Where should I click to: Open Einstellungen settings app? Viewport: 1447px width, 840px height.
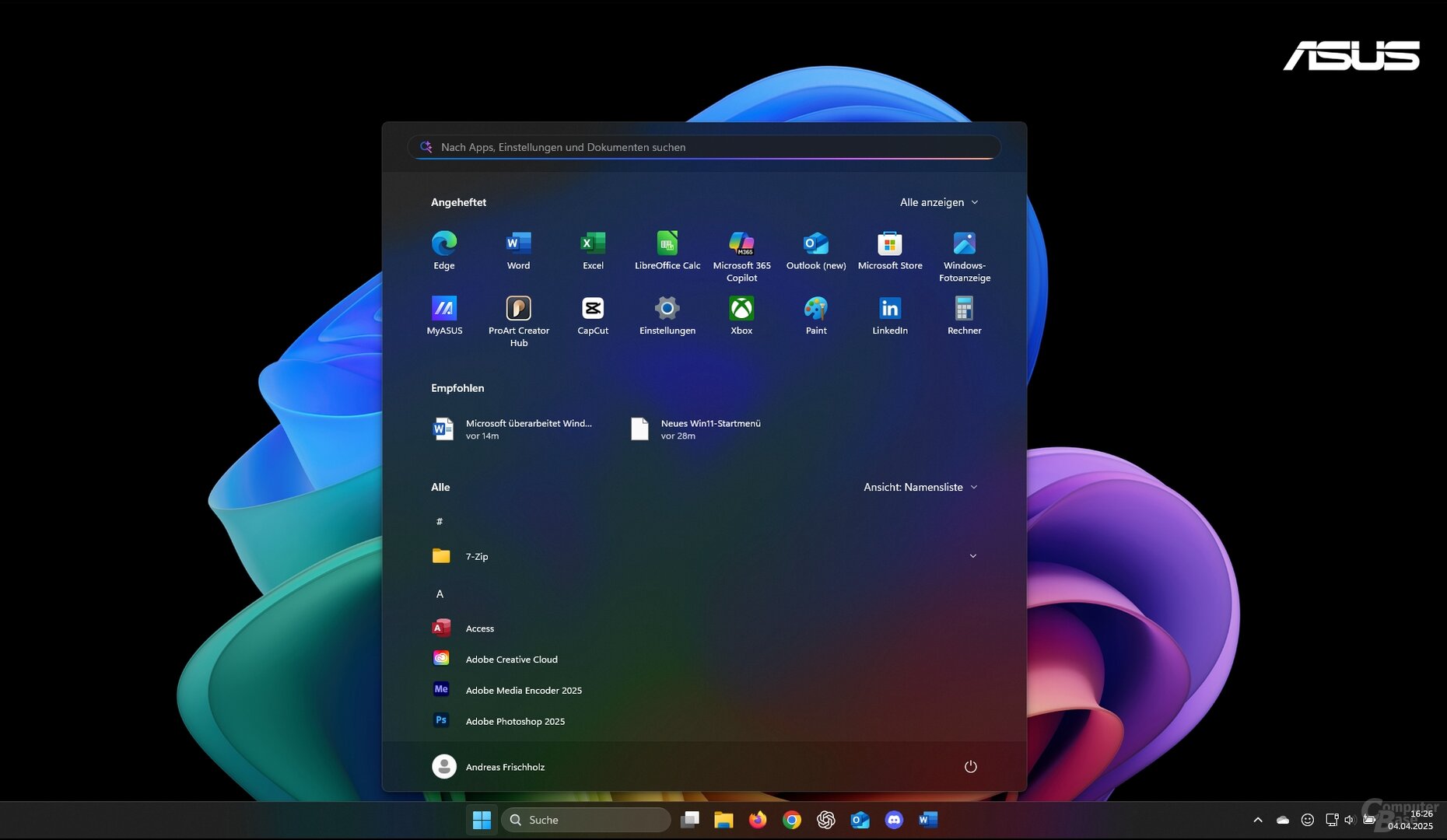tap(667, 316)
